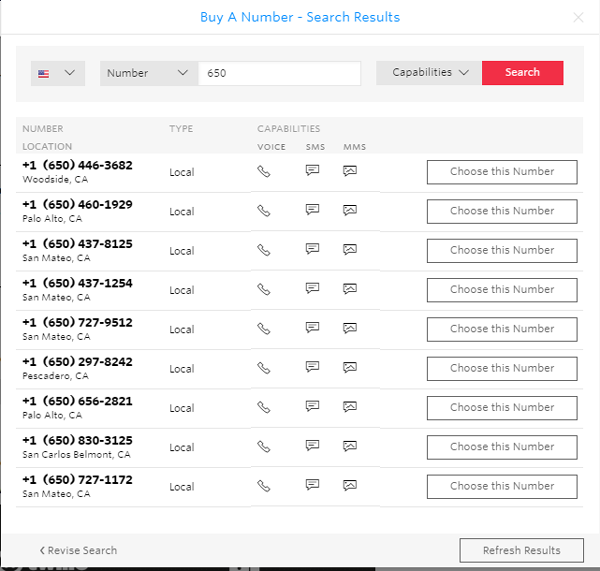Click MMS icon for (650) 727-1172
The image size is (600, 571).
click(x=350, y=486)
